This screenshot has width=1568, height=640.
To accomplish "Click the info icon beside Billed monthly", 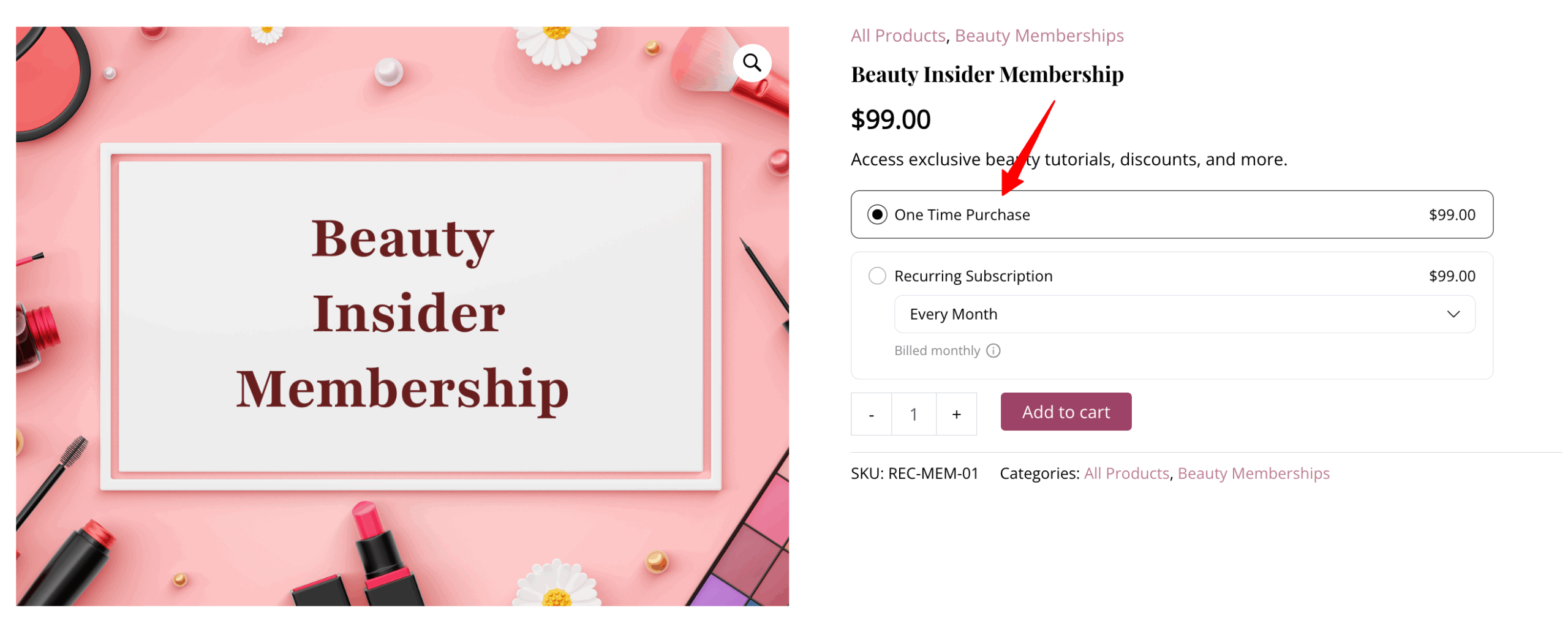I will (993, 351).
